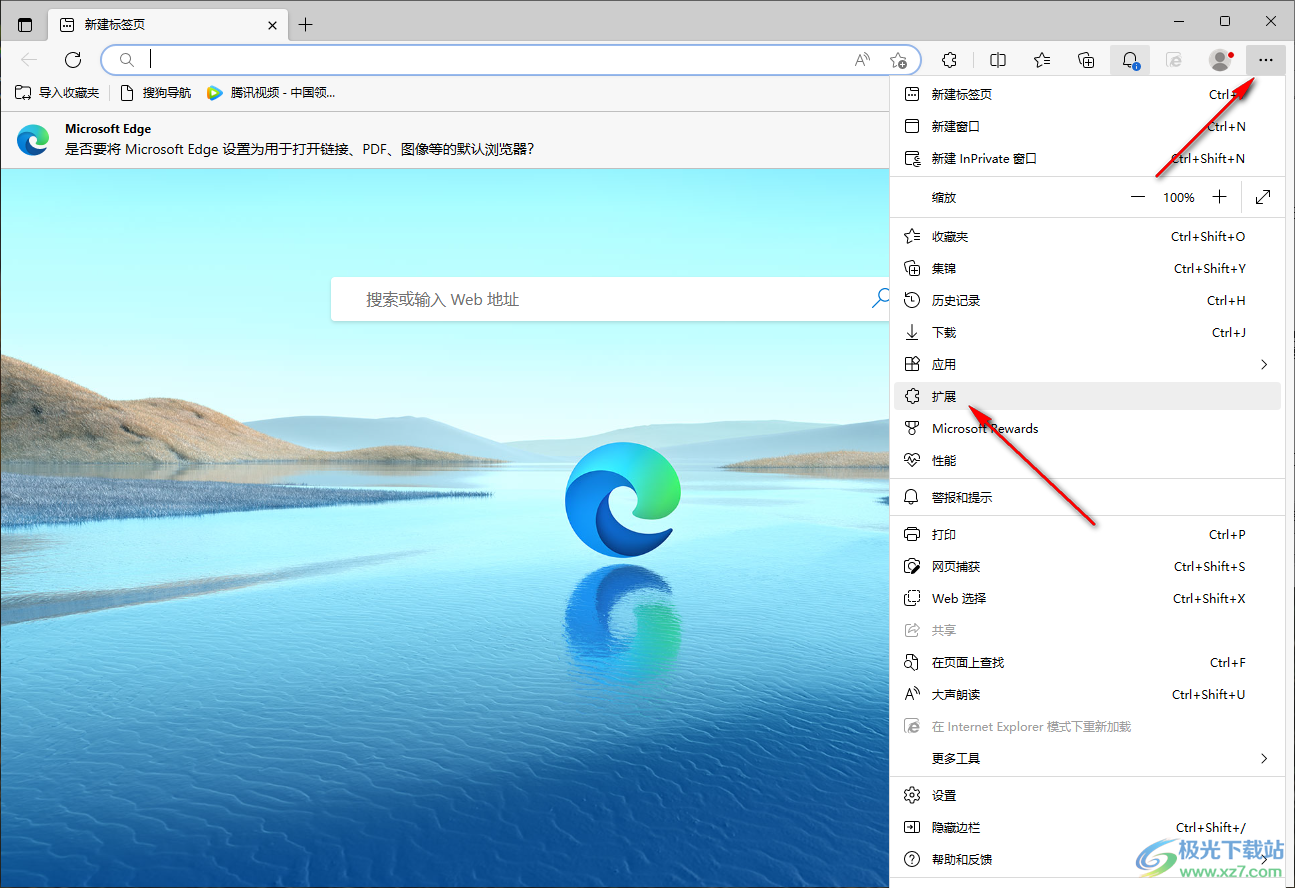
Task: Open 警报和提示 menu entry
Action: tap(1087, 497)
